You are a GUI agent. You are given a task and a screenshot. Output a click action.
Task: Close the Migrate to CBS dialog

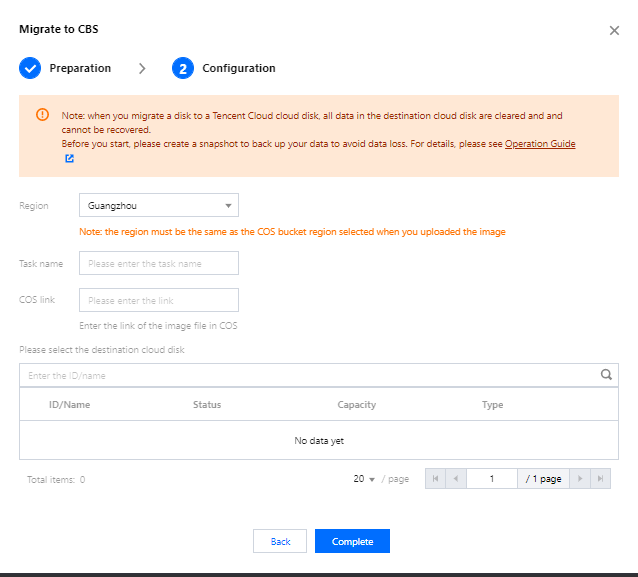pyautogui.click(x=614, y=31)
